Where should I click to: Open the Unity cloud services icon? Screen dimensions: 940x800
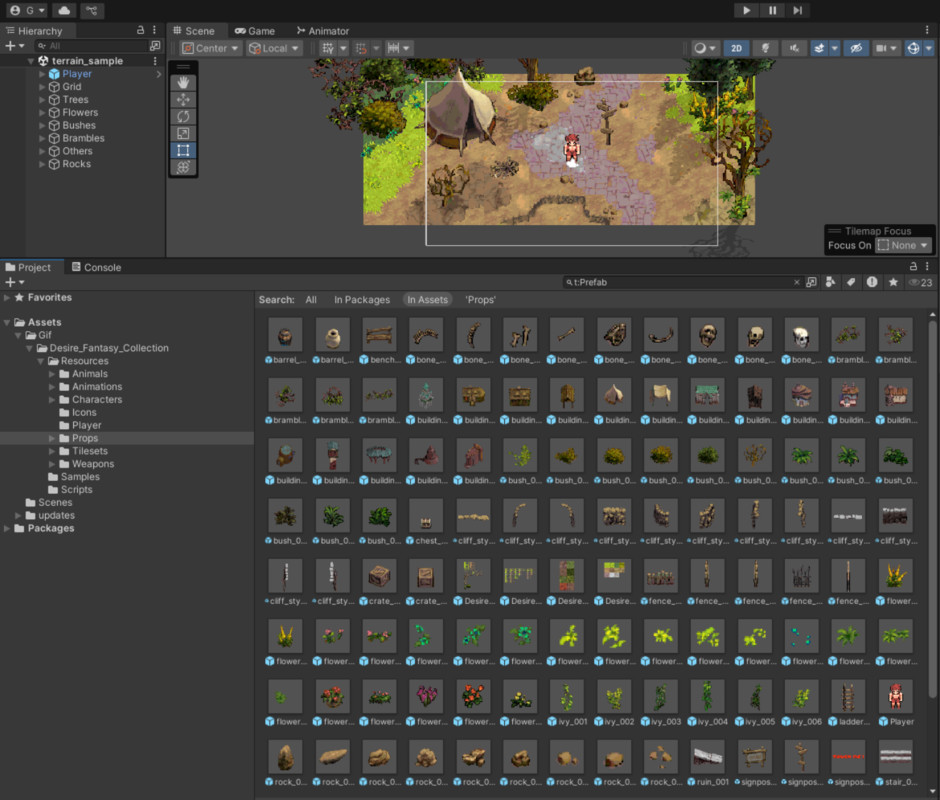click(x=64, y=10)
